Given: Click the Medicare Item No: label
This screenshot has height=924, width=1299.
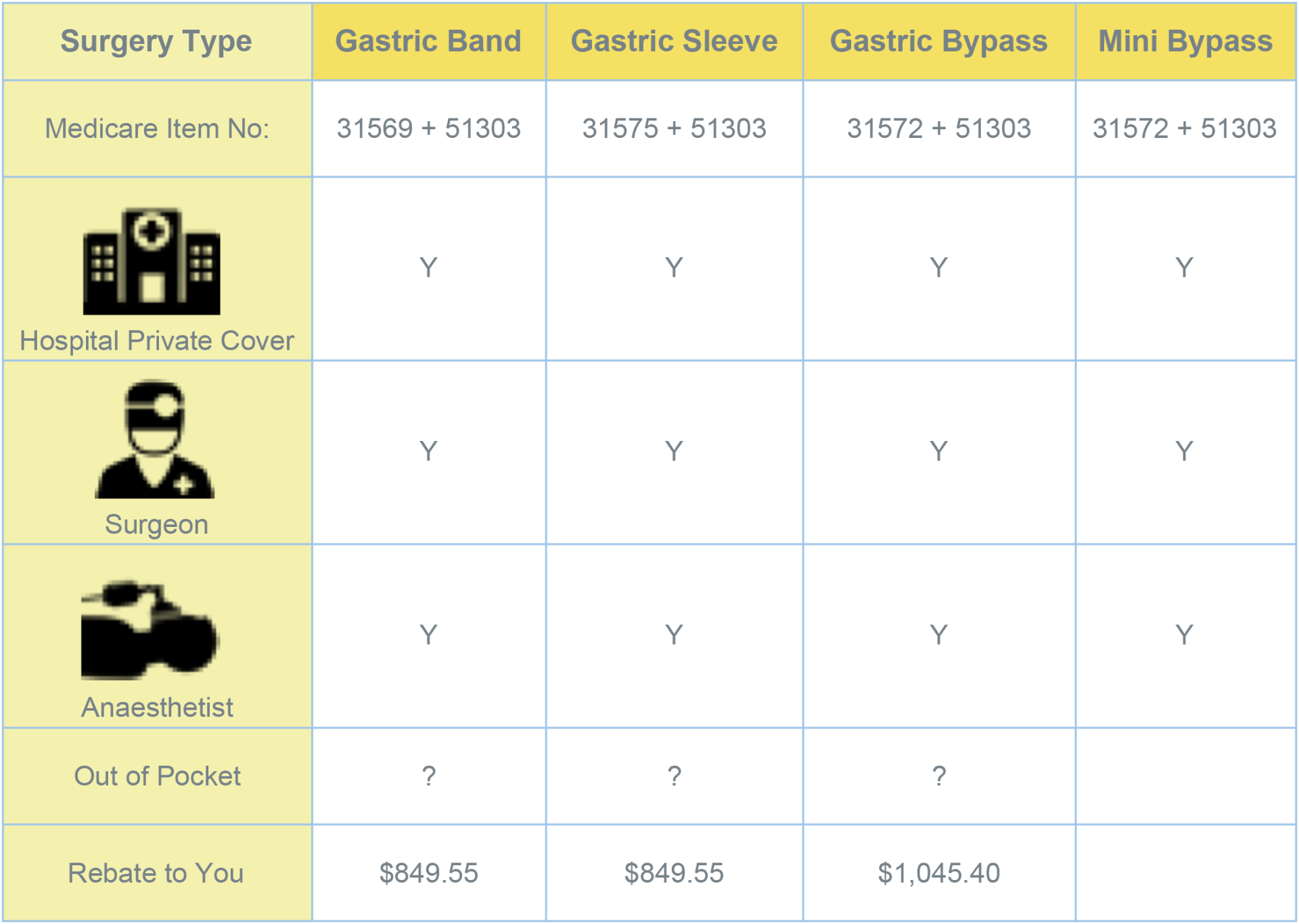Looking at the screenshot, I should pos(157,129).
